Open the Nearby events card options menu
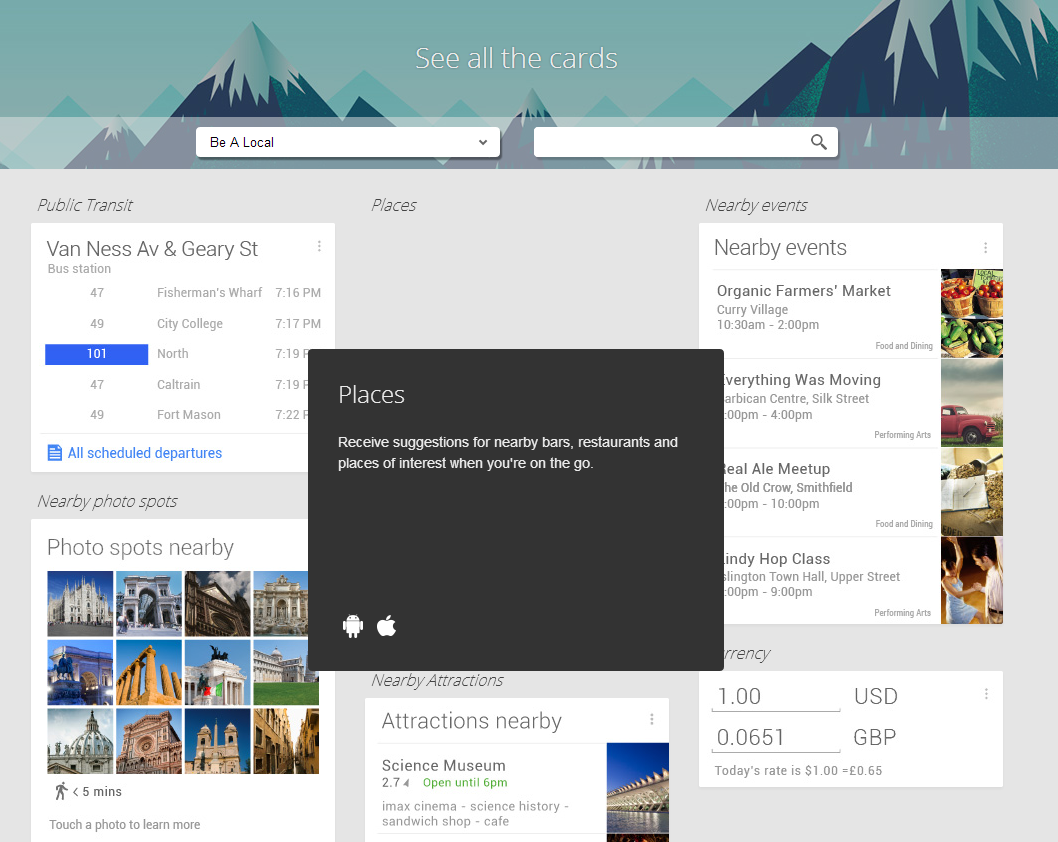 point(986,246)
